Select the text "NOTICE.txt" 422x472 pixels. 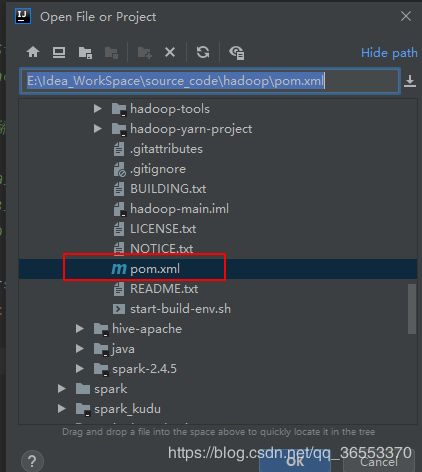(162, 249)
